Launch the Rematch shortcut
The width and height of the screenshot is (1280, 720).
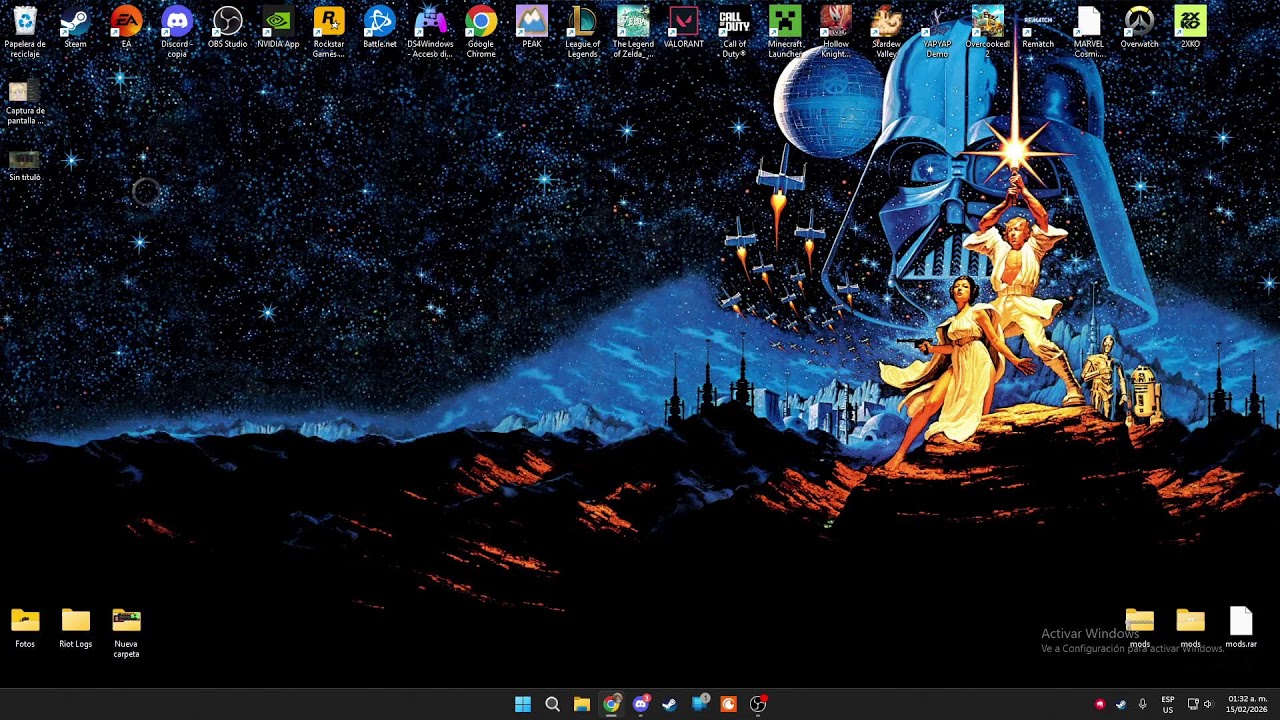(x=1038, y=28)
